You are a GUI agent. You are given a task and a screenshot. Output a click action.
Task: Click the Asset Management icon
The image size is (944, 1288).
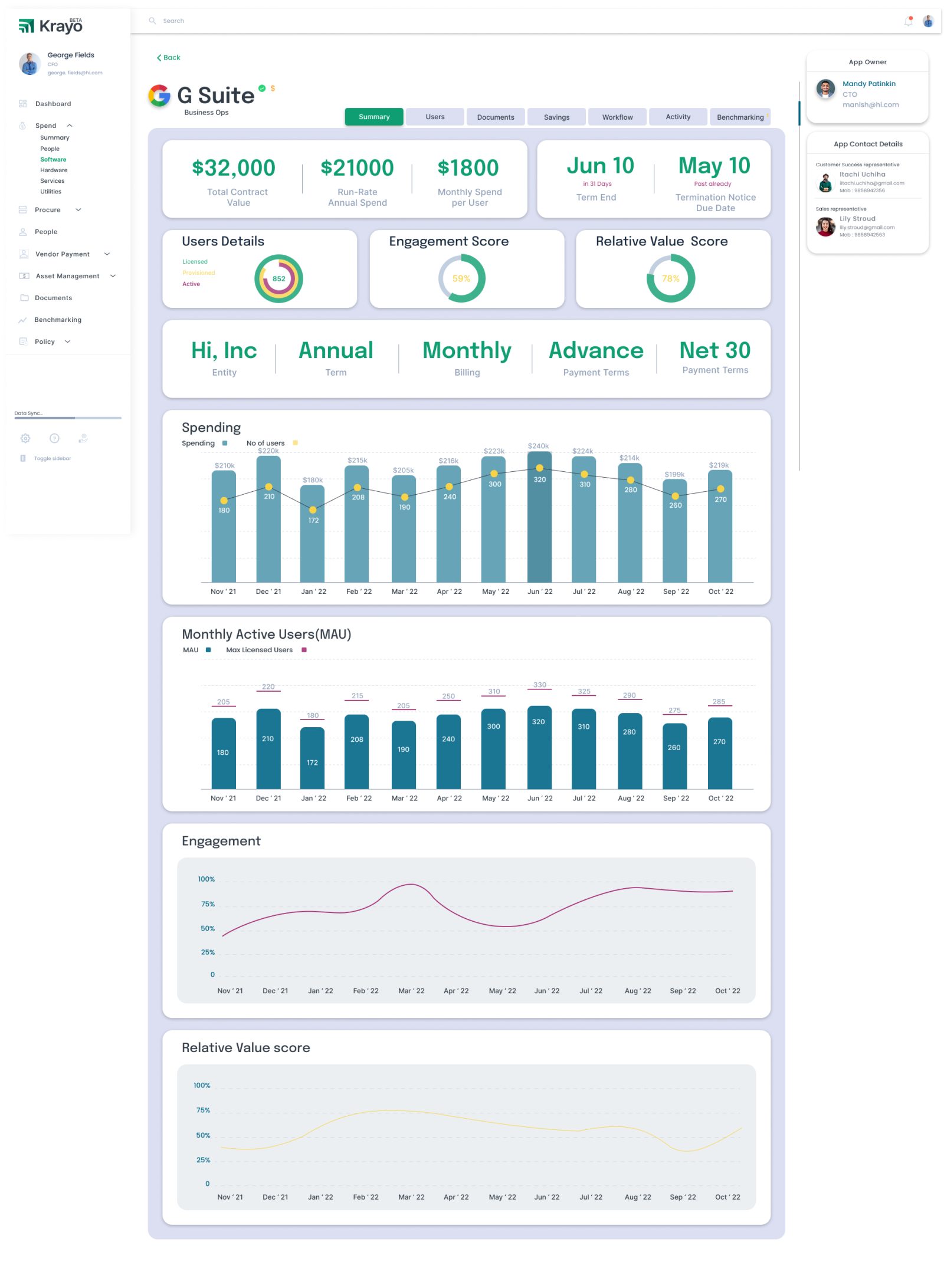[24, 276]
